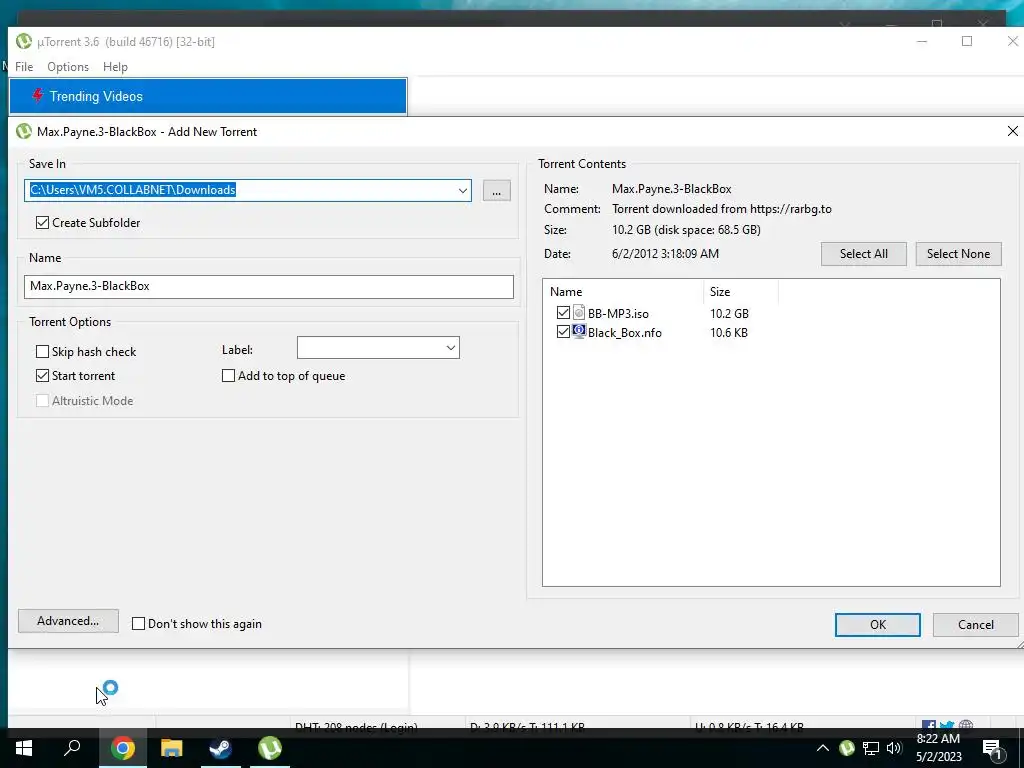This screenshot has height=768, width=1024.
Task: Select BB-MP3.iso file name row
Action: (618, 313)
